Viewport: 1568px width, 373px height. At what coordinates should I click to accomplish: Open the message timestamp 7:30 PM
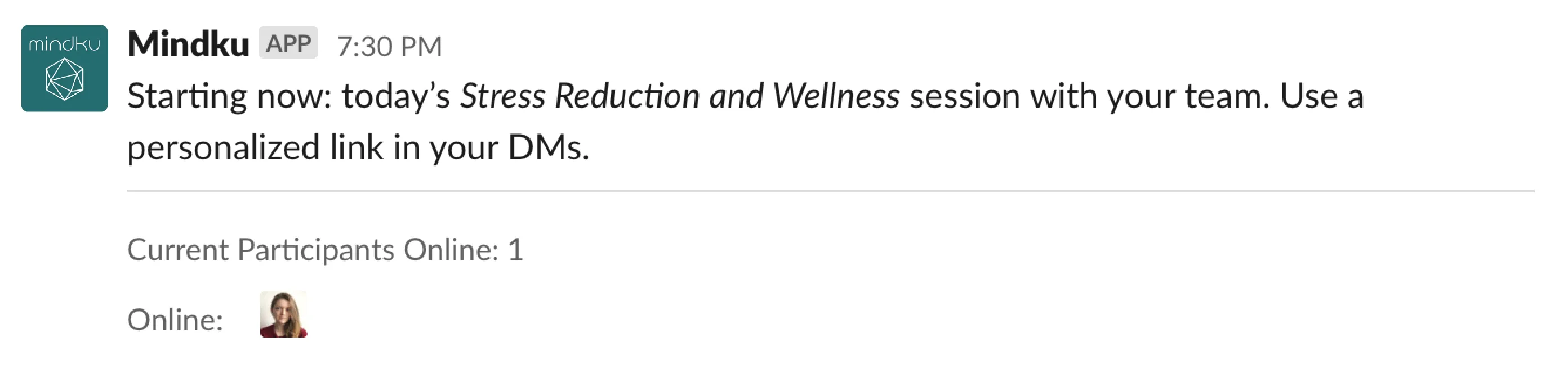pyautogui.click(x=390, y=43)
